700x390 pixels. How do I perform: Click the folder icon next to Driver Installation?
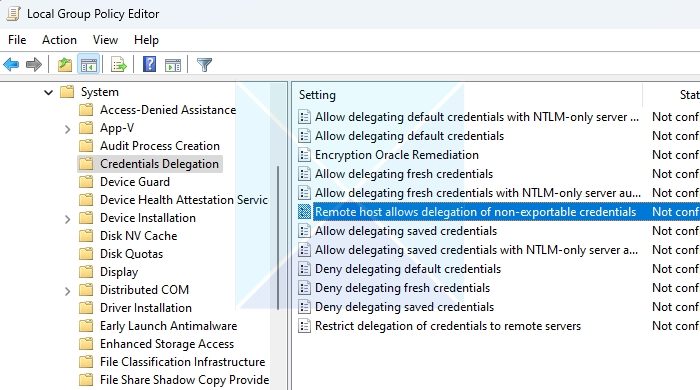[x=86, y=308]
